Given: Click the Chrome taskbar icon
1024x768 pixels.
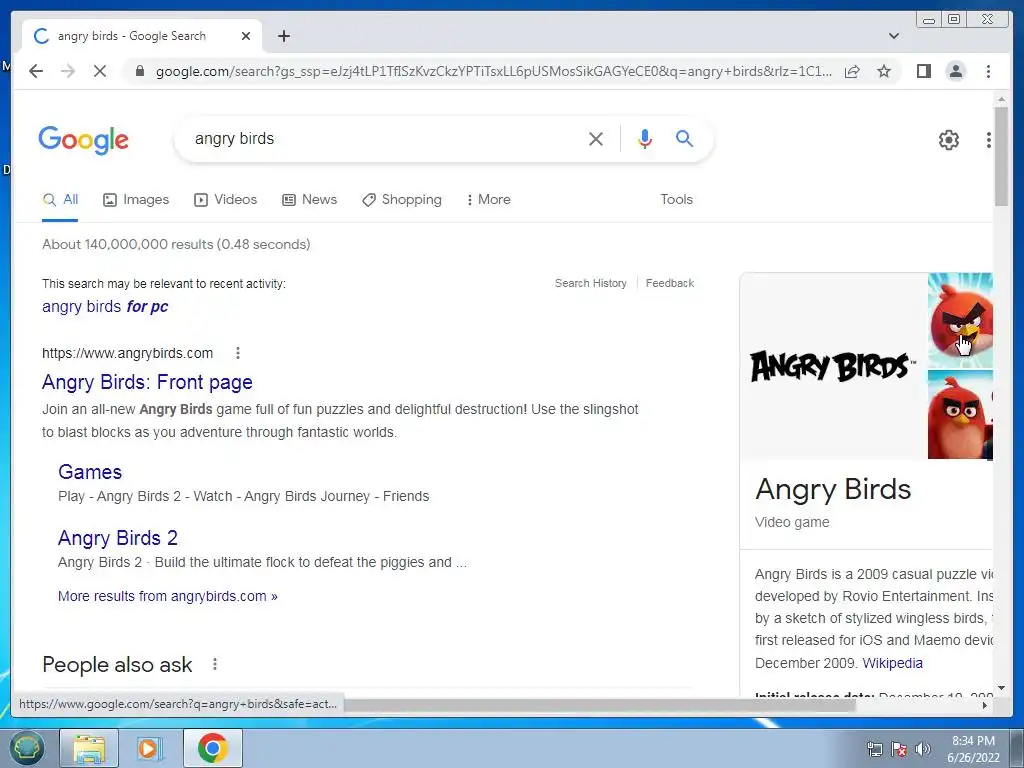Looking at the screenshot, I should tap(212, 748).
